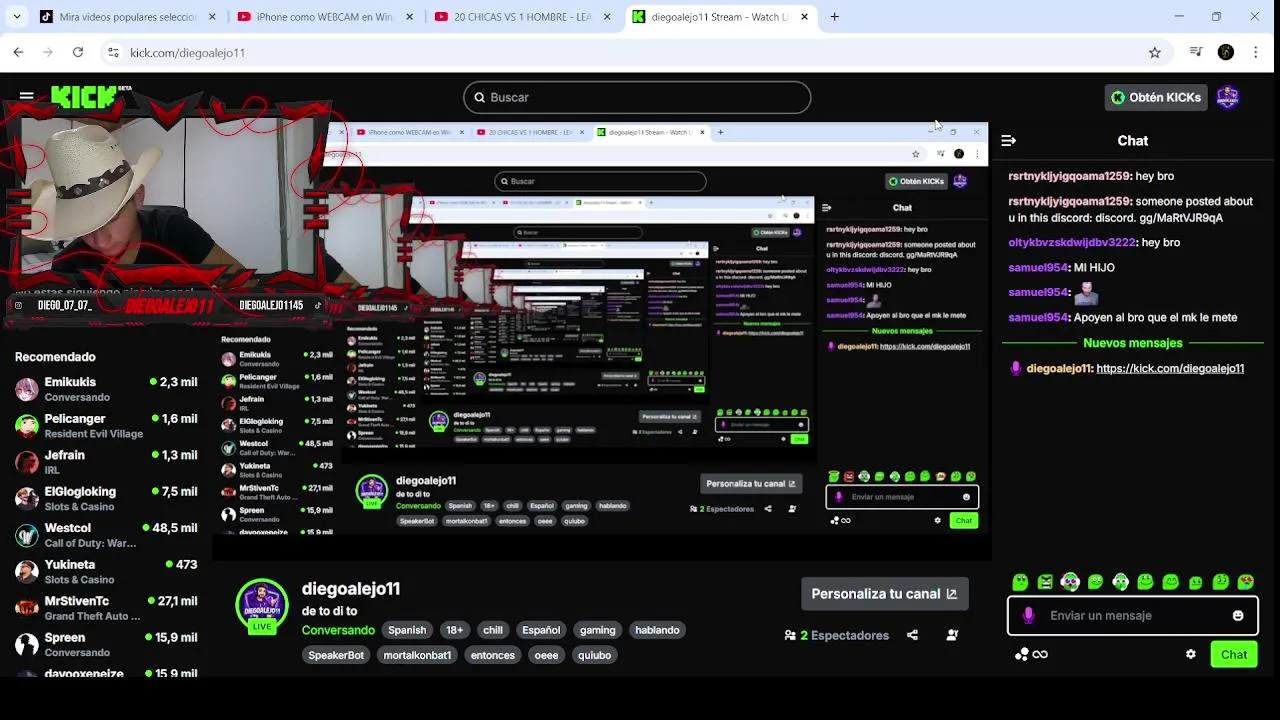
Task: Select the mortalkonbat1 tag
Action: coord(417,655)
